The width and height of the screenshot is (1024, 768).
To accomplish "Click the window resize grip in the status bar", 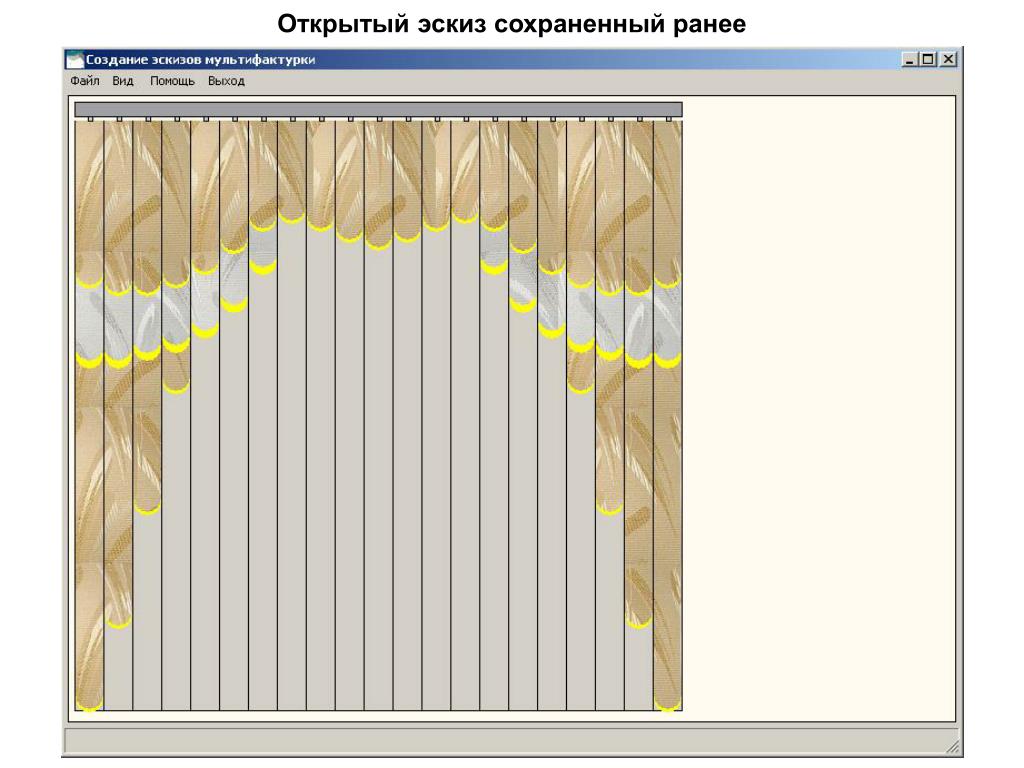I will [x=953, y=746].
